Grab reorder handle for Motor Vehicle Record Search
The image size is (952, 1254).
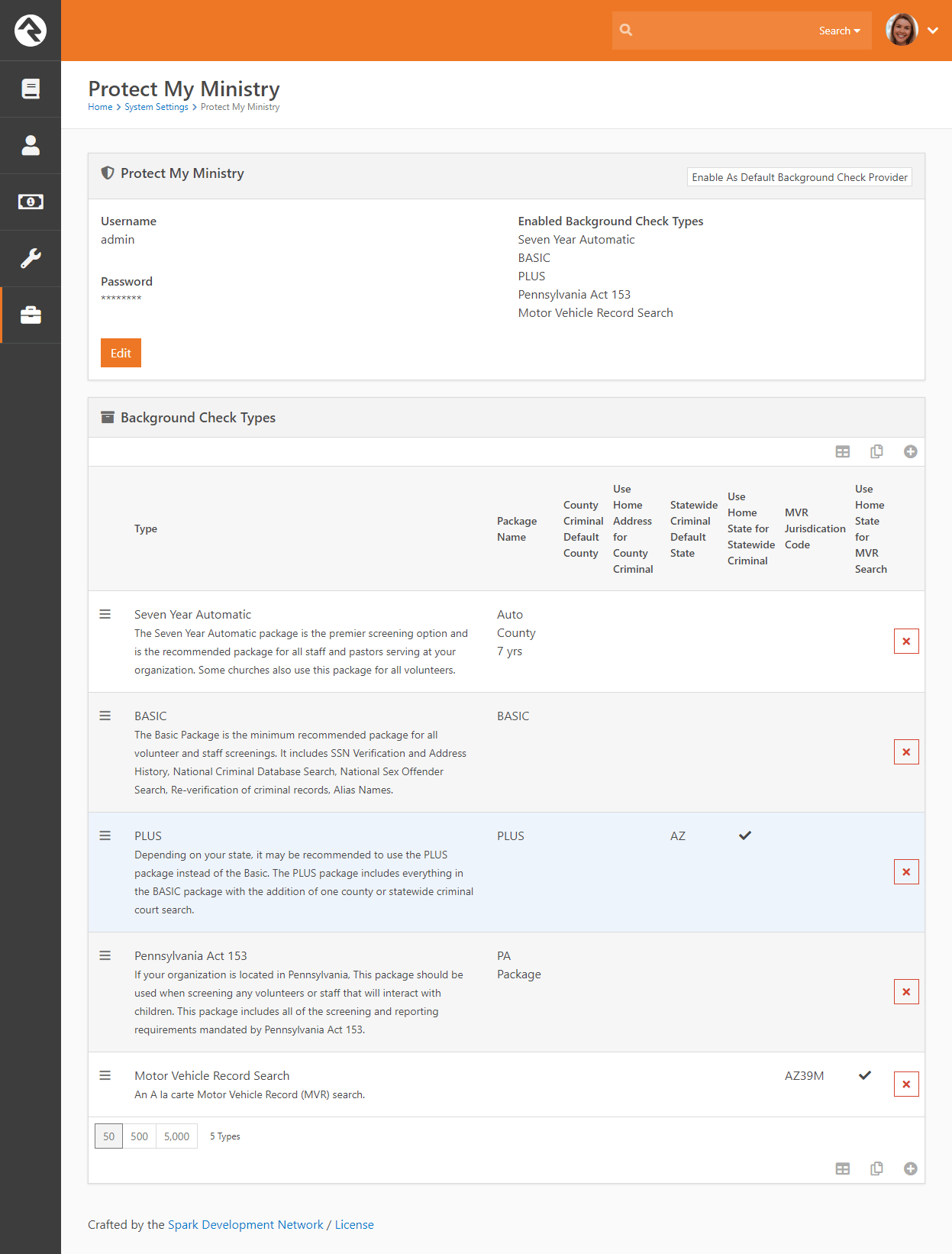coord(105,1075)
